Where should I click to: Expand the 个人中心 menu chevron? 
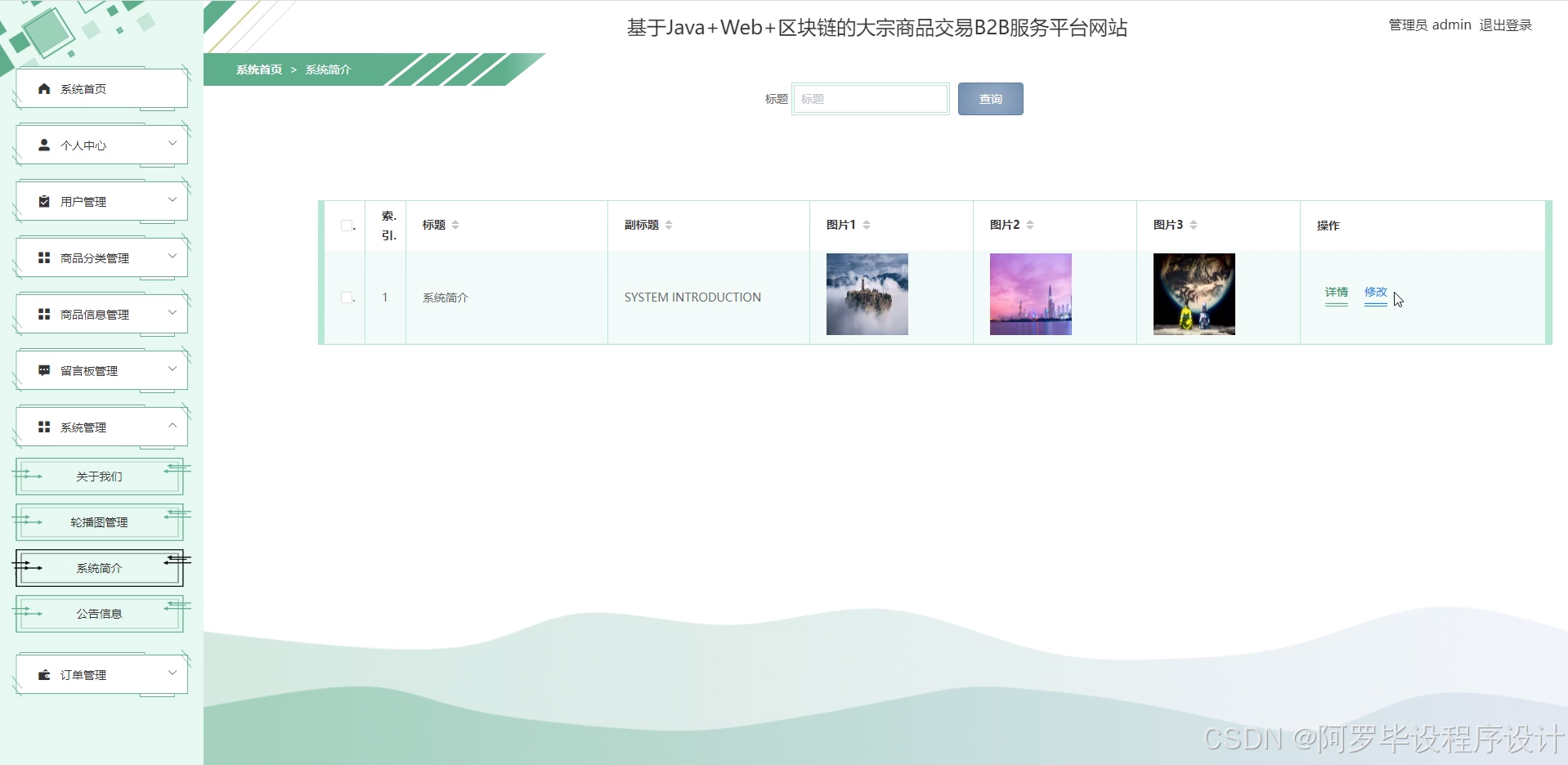[172, 144]
